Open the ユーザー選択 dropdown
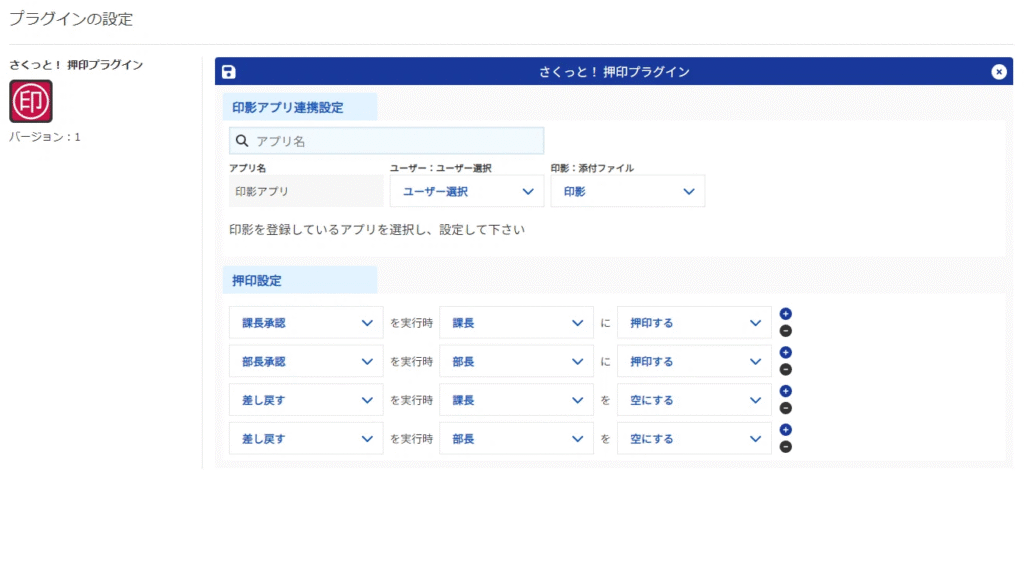This screenshot has width=1024, height=575. 467,191
